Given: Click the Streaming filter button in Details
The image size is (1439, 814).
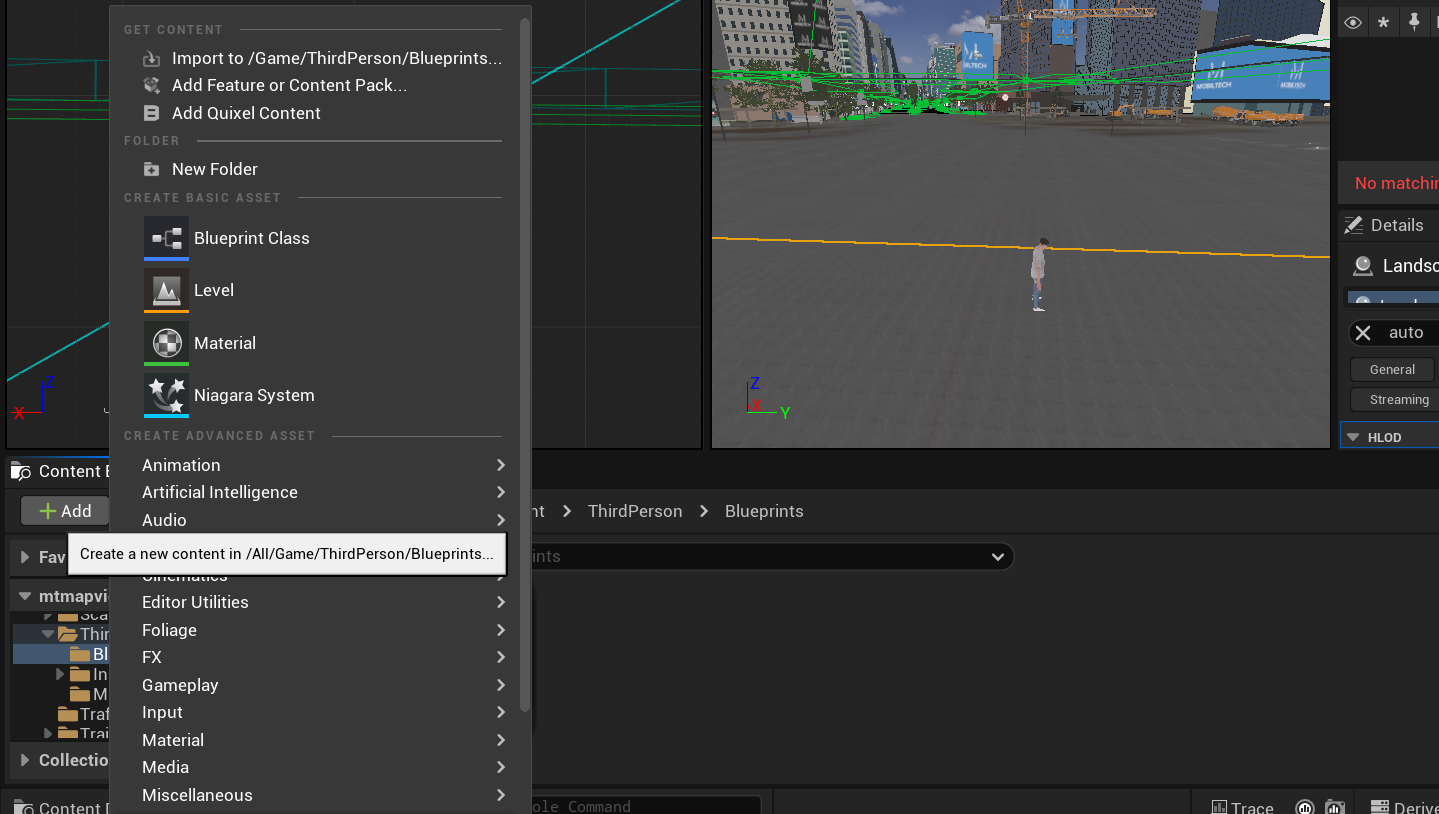Looking at the screenshot, I should click(x=1394, y=399).
